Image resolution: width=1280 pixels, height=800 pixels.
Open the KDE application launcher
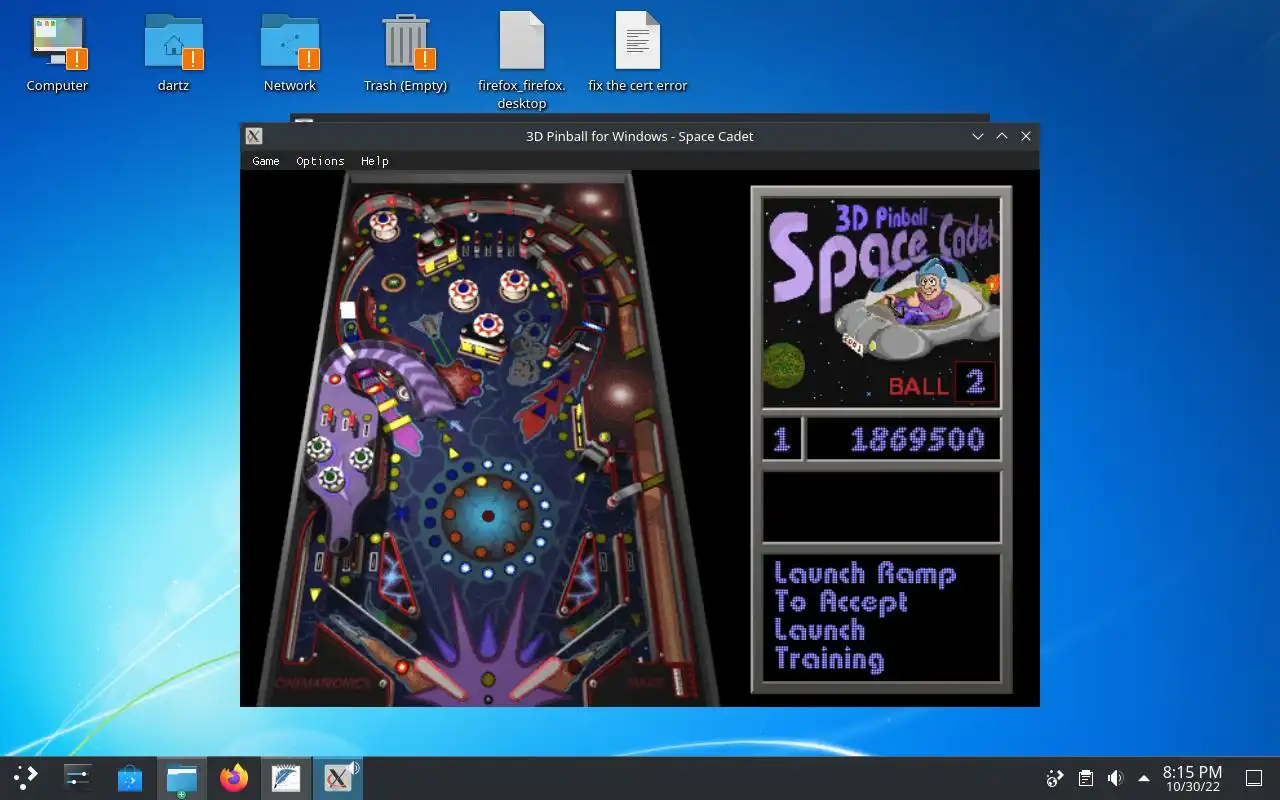click(x=26, y=777)
